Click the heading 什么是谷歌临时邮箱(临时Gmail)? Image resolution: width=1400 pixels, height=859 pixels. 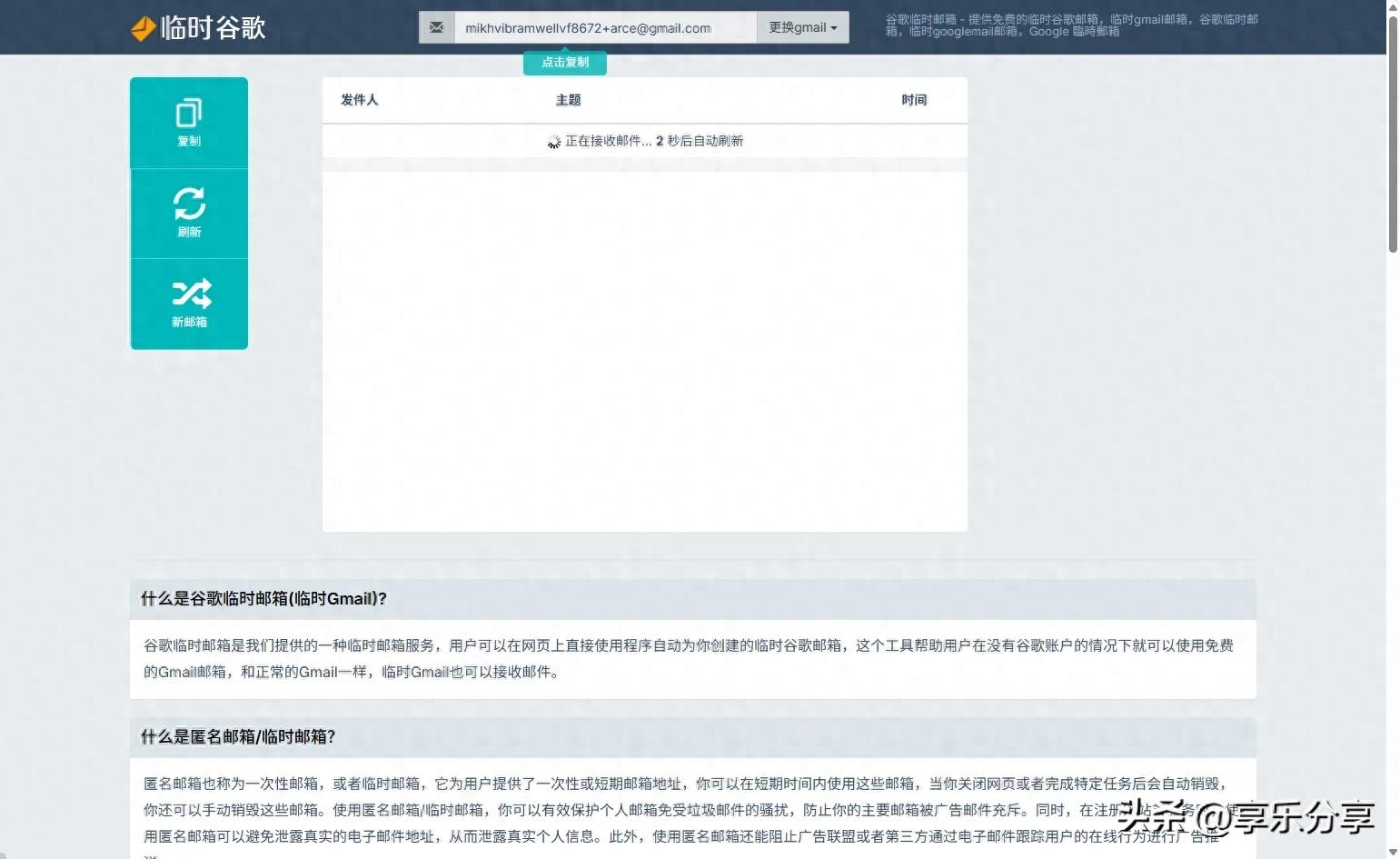(263, 598)
